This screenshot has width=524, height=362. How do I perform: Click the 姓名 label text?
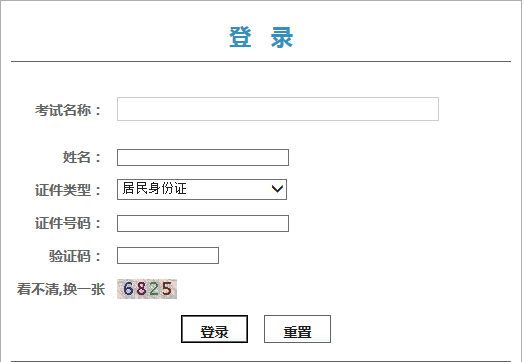(77, 157)
